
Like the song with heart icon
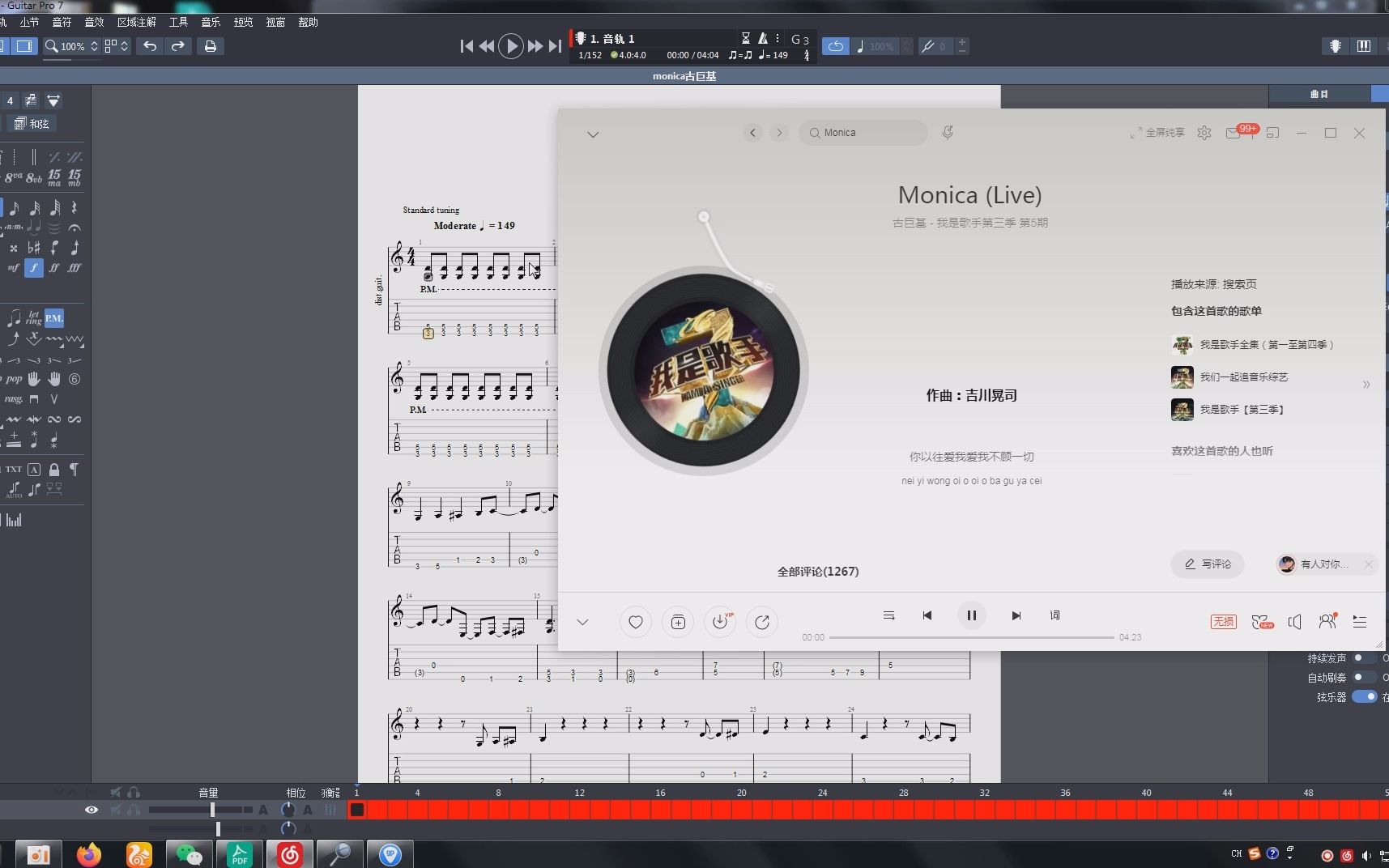click(636, 622)
